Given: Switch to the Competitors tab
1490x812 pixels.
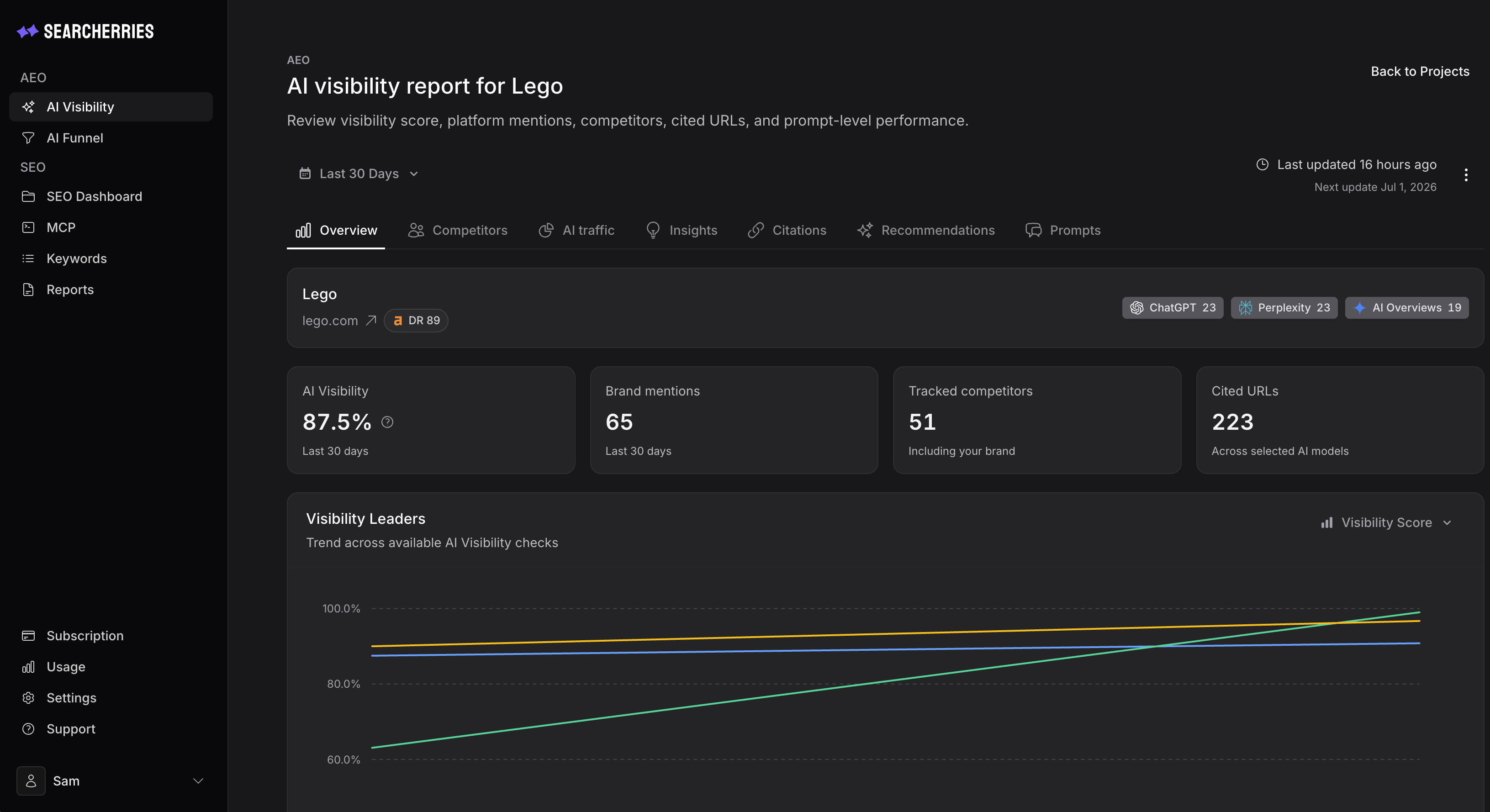Looking at the screenshot, I should tap(458, 231).
